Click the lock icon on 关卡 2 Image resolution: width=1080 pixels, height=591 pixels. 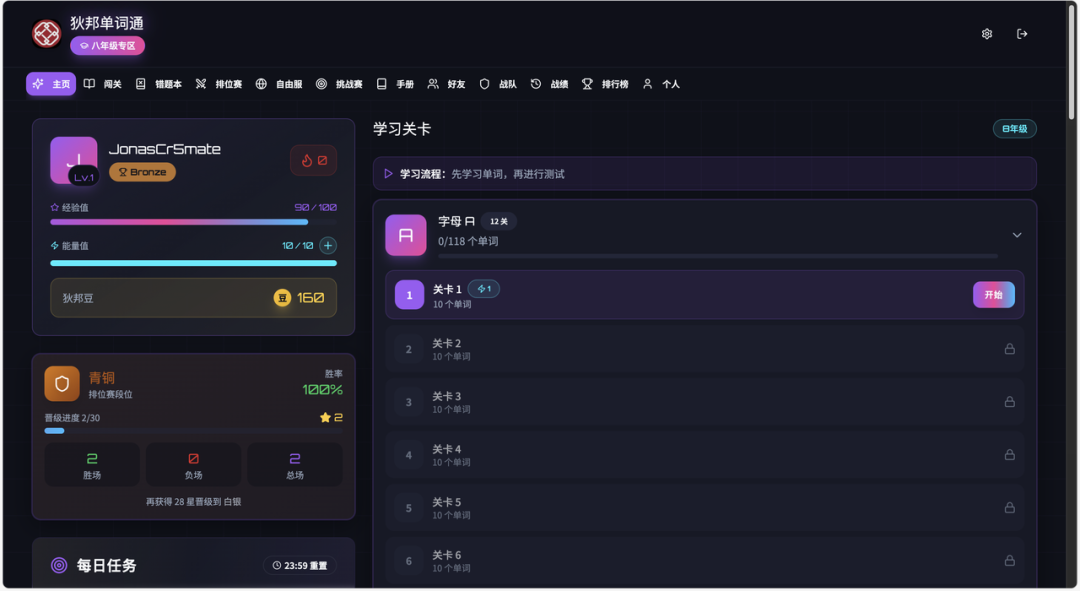(x=1009, y=349)
